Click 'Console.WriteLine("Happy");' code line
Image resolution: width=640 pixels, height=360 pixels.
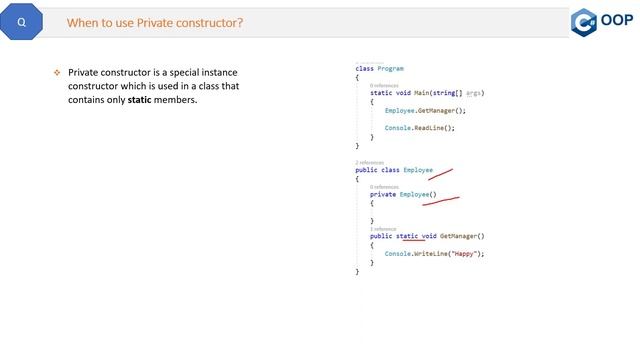point(434,254)
